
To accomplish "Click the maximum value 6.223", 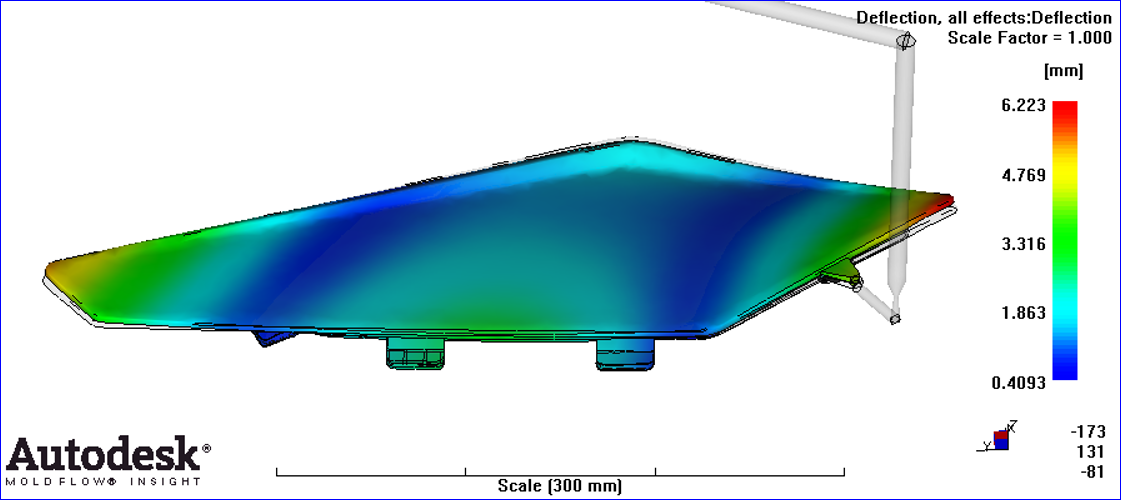I will coord(1024,106).
